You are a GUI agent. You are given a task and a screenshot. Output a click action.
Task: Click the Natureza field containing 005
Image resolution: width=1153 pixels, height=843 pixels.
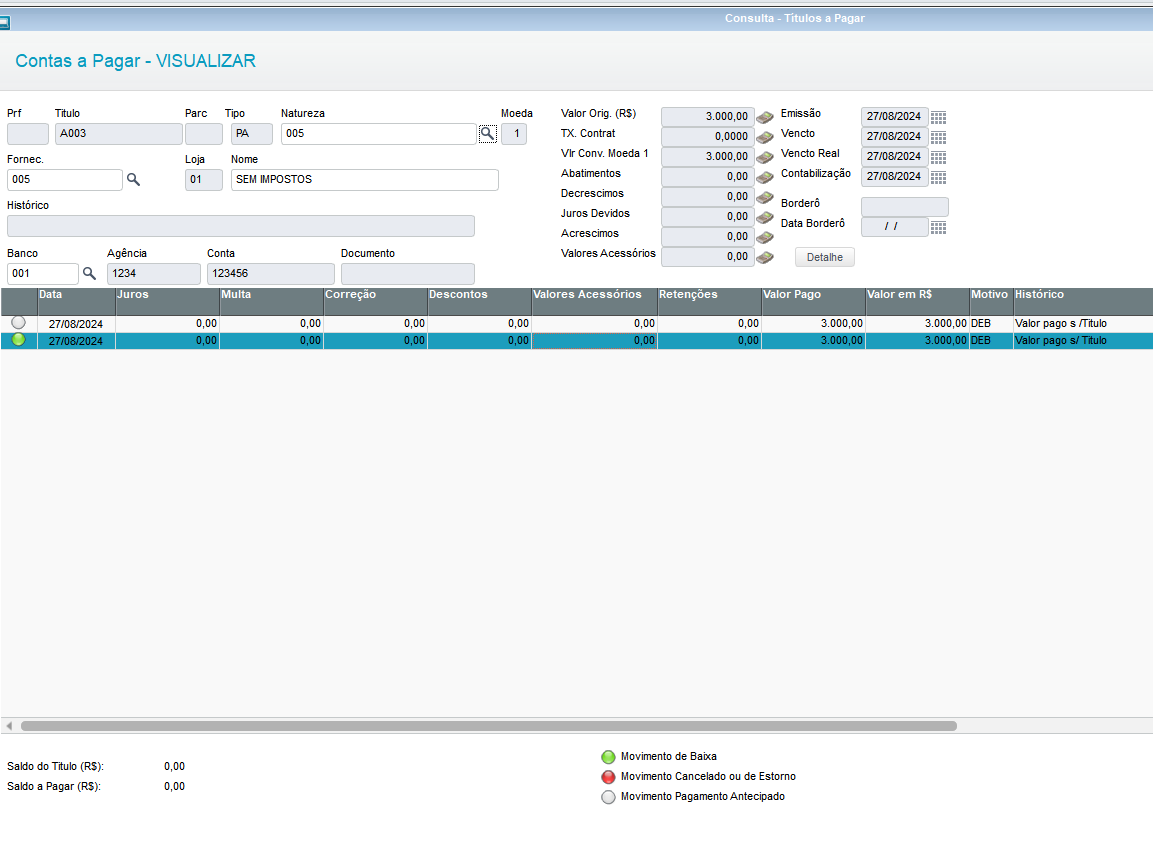(x=379, y=134)
